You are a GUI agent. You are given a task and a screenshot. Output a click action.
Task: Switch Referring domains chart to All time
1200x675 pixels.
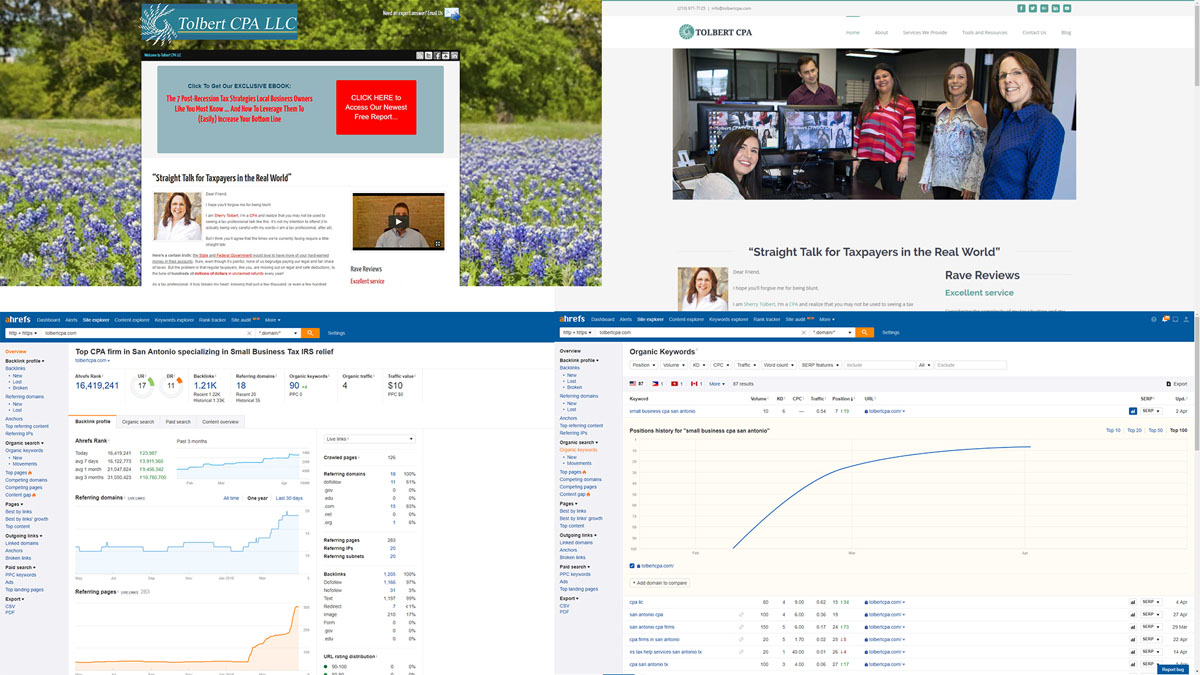pyautogui.click(x=231, y=498)
